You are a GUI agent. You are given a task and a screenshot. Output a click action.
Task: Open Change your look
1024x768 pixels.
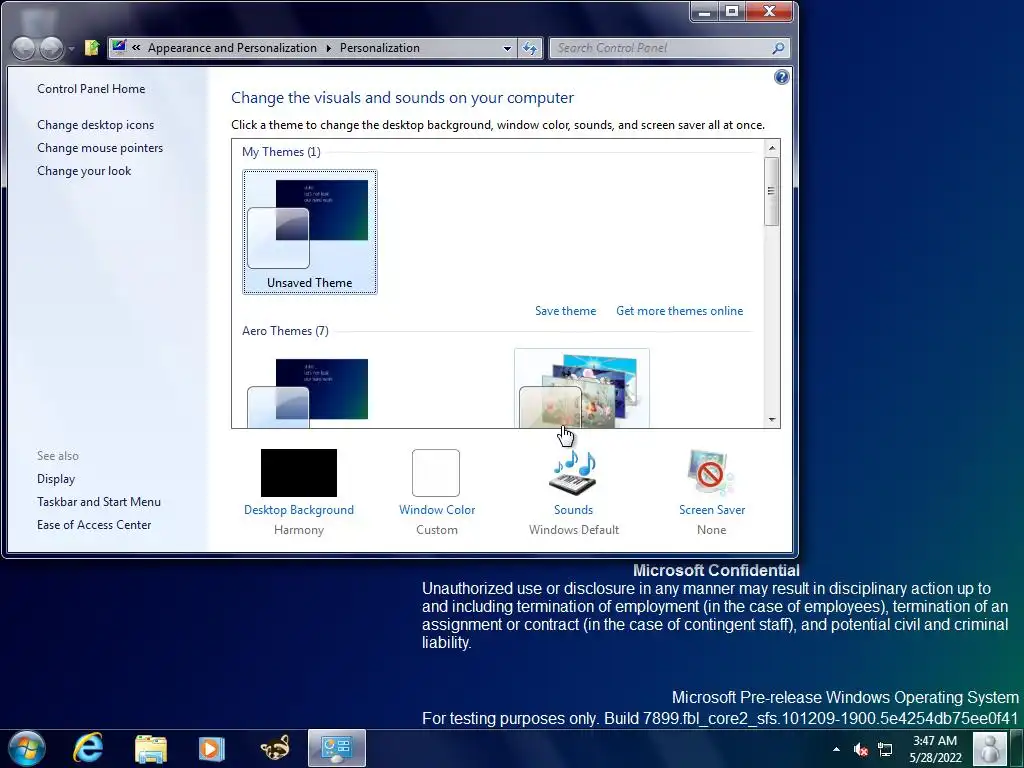(x=84, y=170)
